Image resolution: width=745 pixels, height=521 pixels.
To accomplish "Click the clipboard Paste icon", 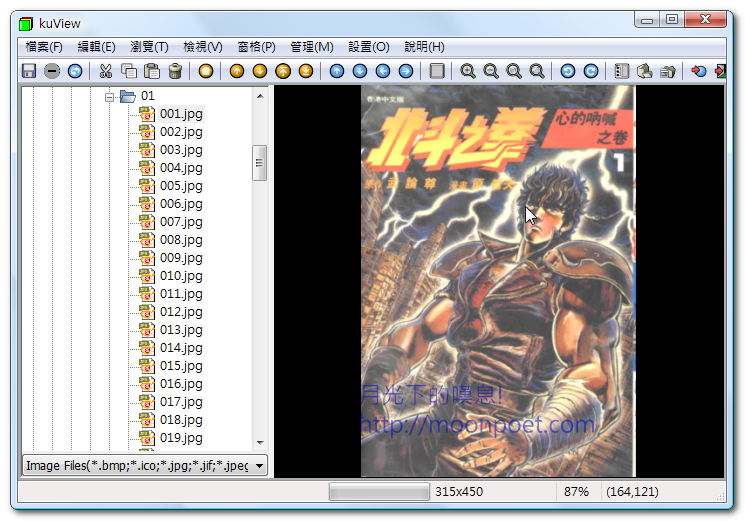I will pos(152,71).
